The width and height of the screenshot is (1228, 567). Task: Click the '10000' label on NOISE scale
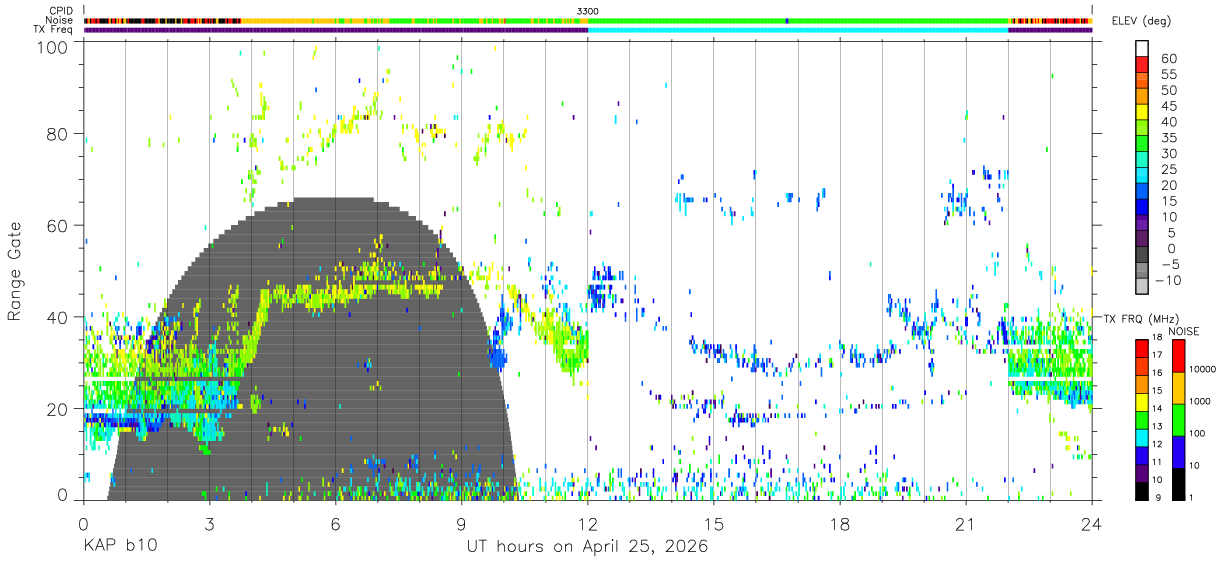click(x=1204, y=369)
